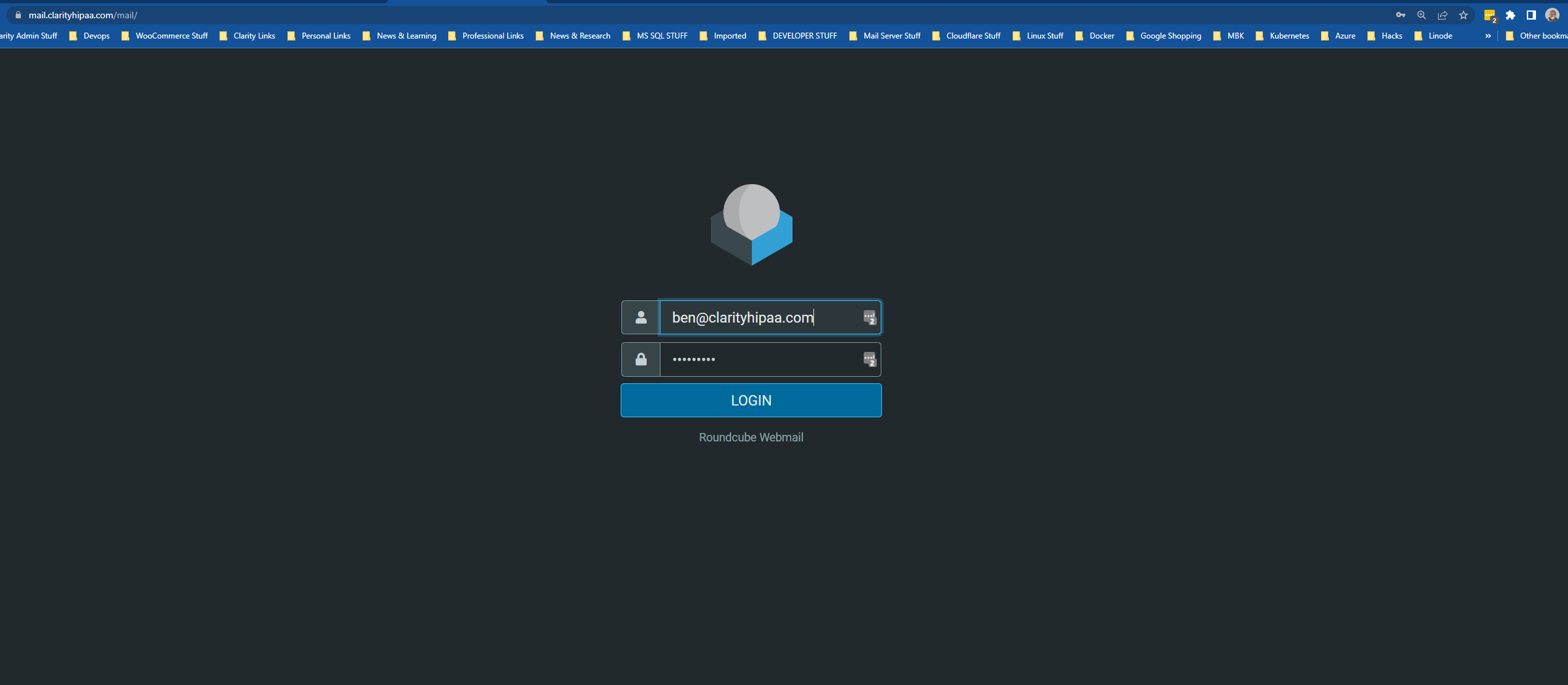Expand the Personal Links bookmark folder
The width and height of the screenshot is (1568, 685).
(x=319, y=36)
